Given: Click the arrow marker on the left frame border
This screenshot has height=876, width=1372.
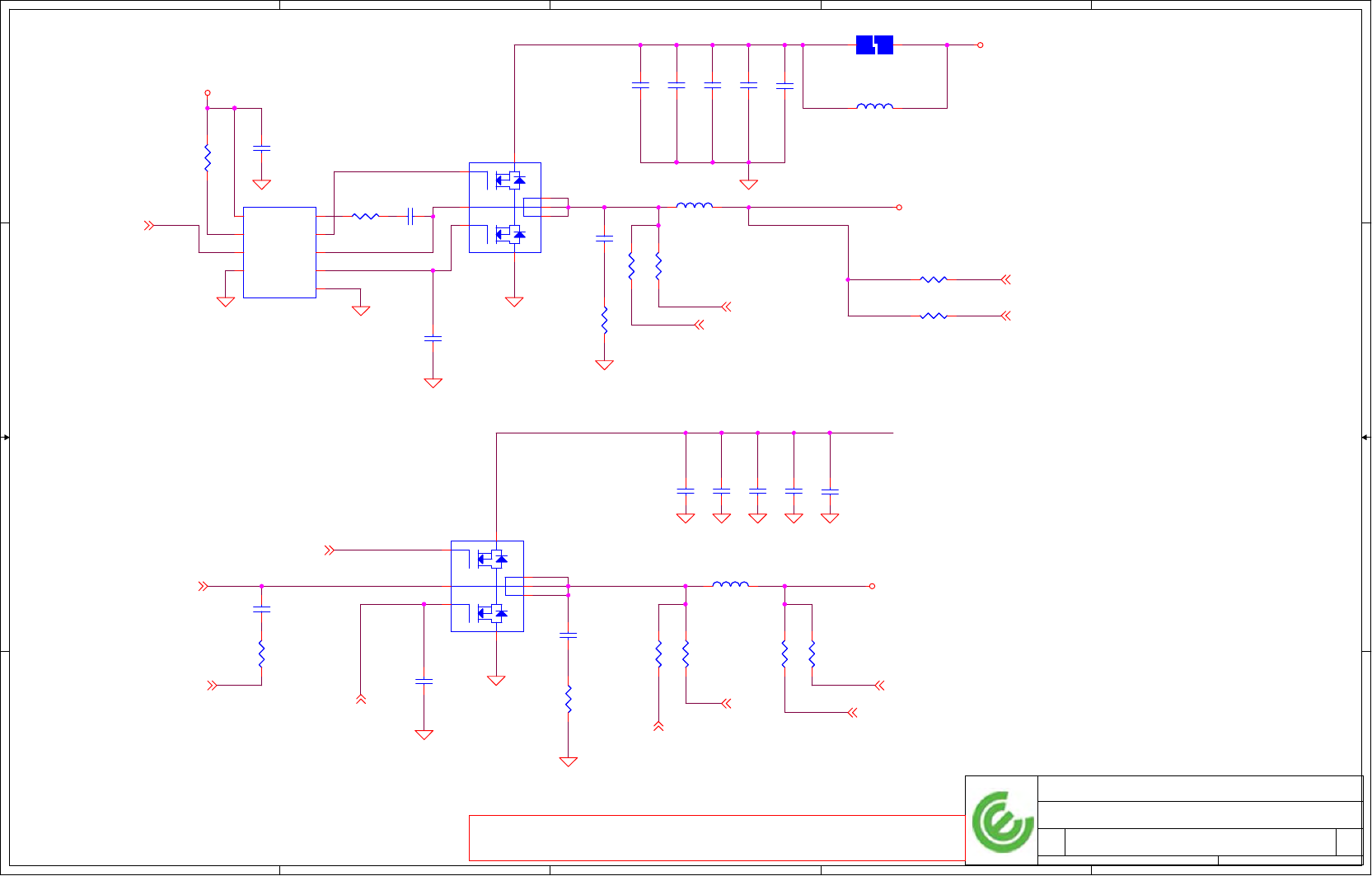Looking at the screenshot, I should tap(6, 438).
